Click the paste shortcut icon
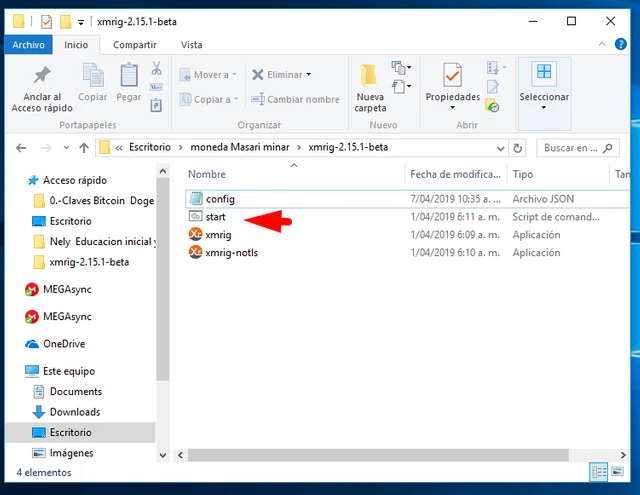 click(156, 105)
